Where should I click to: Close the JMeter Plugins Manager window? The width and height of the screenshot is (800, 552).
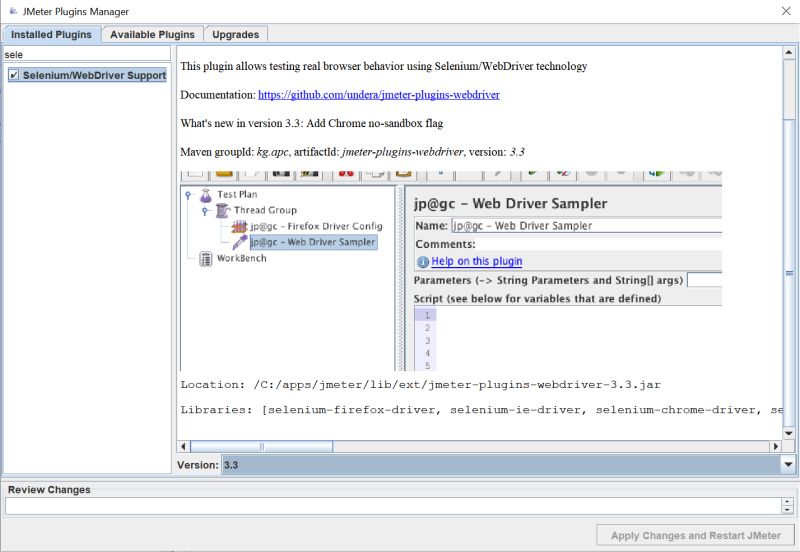tap(786, 11)
